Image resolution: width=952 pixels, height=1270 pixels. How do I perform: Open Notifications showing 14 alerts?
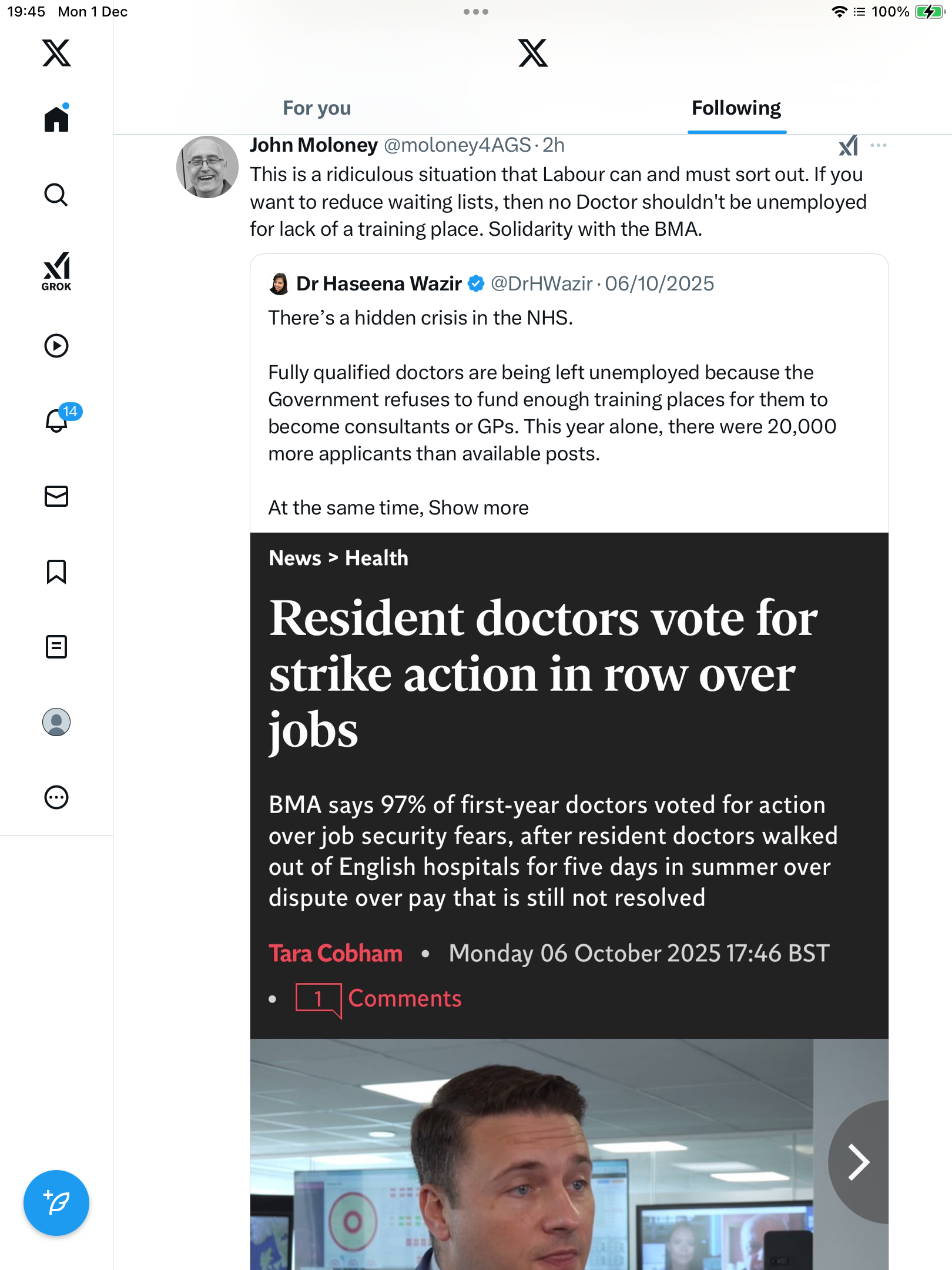(x=58, y=420)
